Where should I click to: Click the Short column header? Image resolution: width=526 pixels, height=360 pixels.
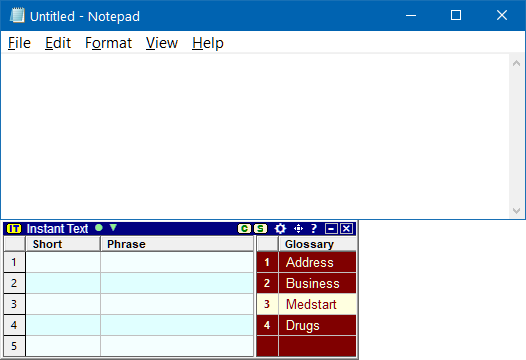(63, 244)
